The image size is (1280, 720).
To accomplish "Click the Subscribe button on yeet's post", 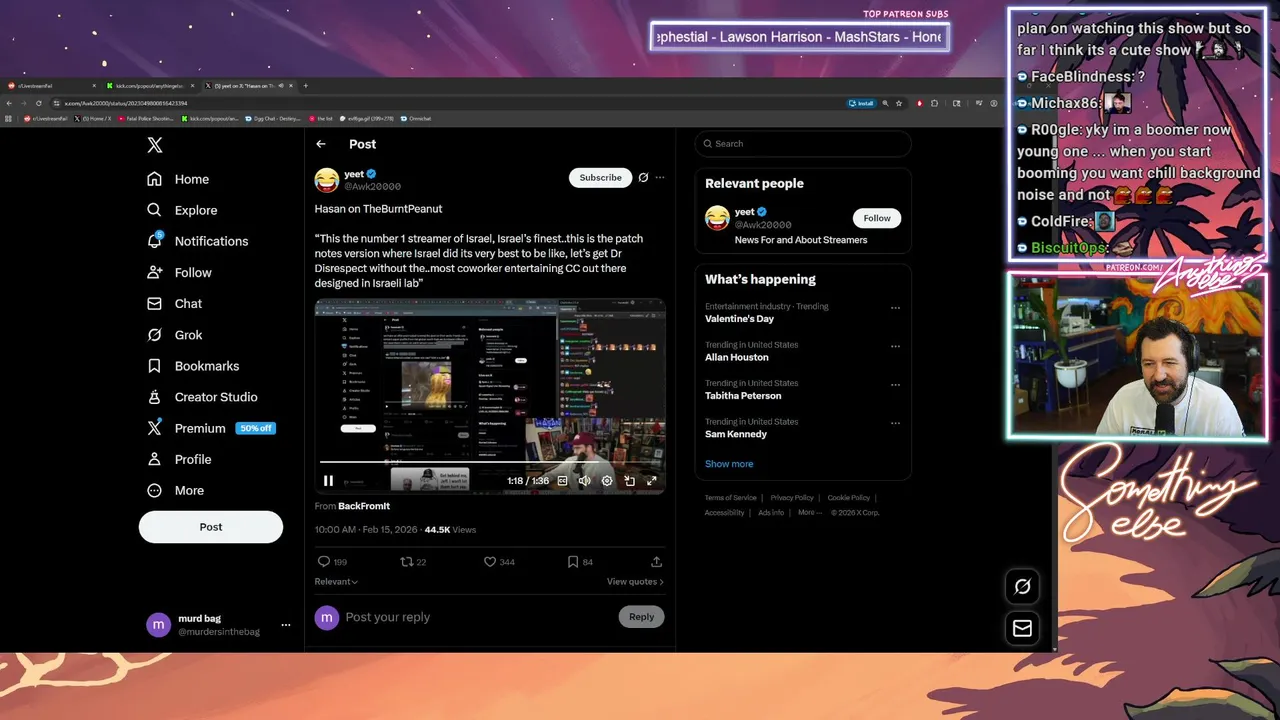I will point(600,177).
